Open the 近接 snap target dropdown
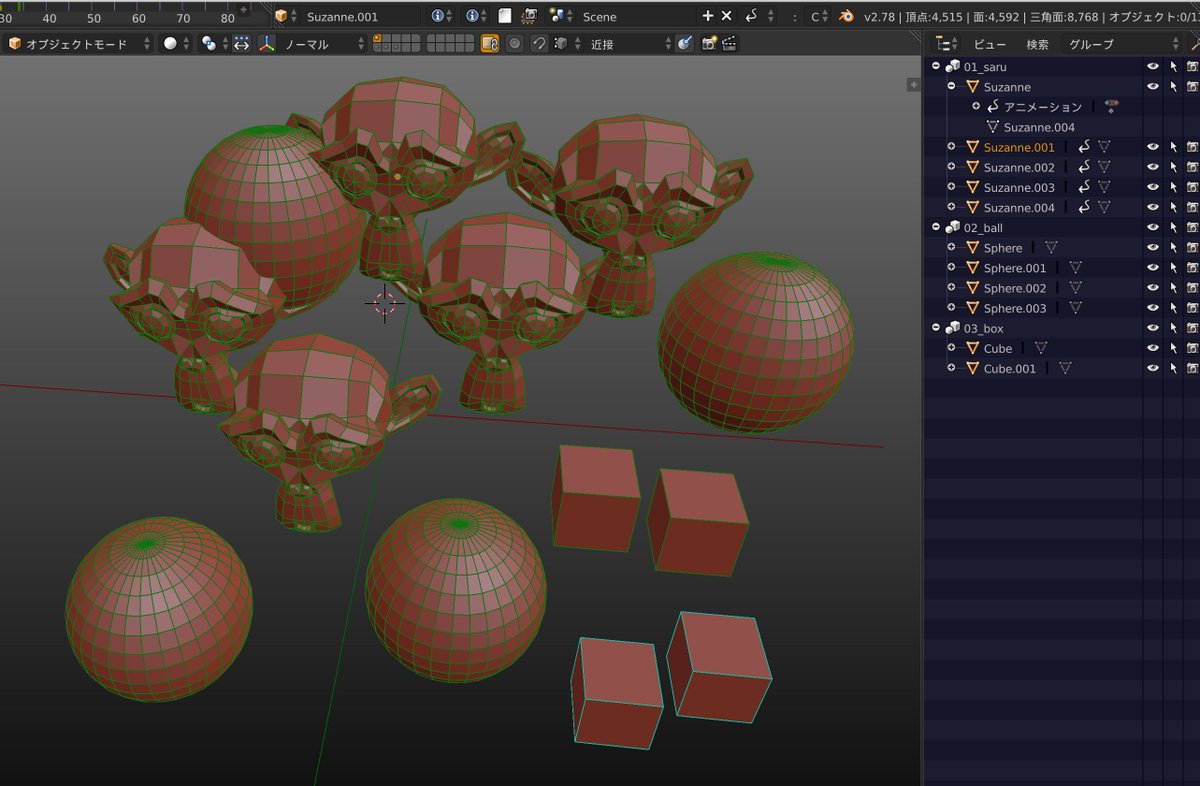This screenshot has width=1200, height=786. 629,44
